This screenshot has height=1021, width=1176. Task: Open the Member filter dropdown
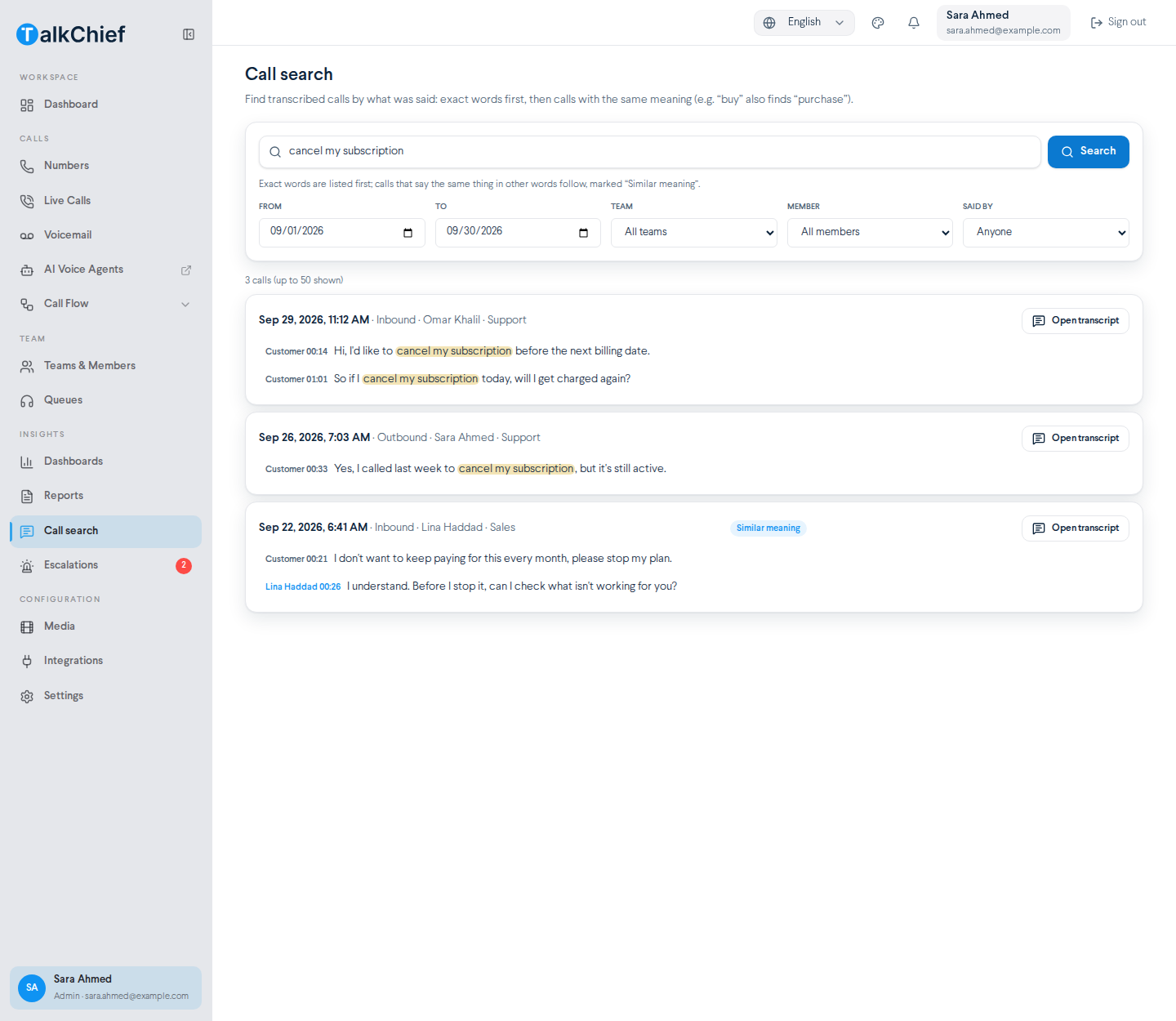870,233
